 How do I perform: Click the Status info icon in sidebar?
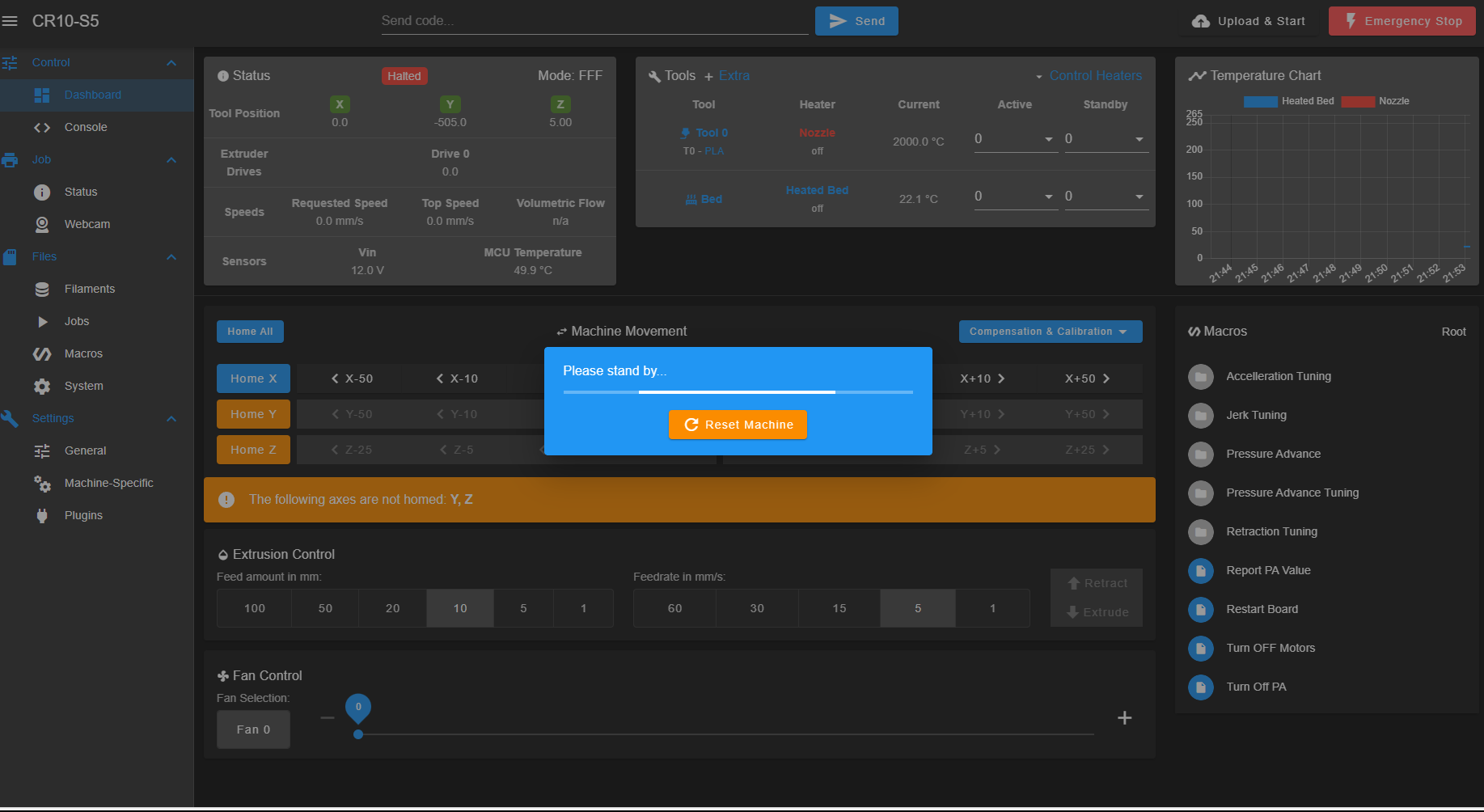coord(42,192)
